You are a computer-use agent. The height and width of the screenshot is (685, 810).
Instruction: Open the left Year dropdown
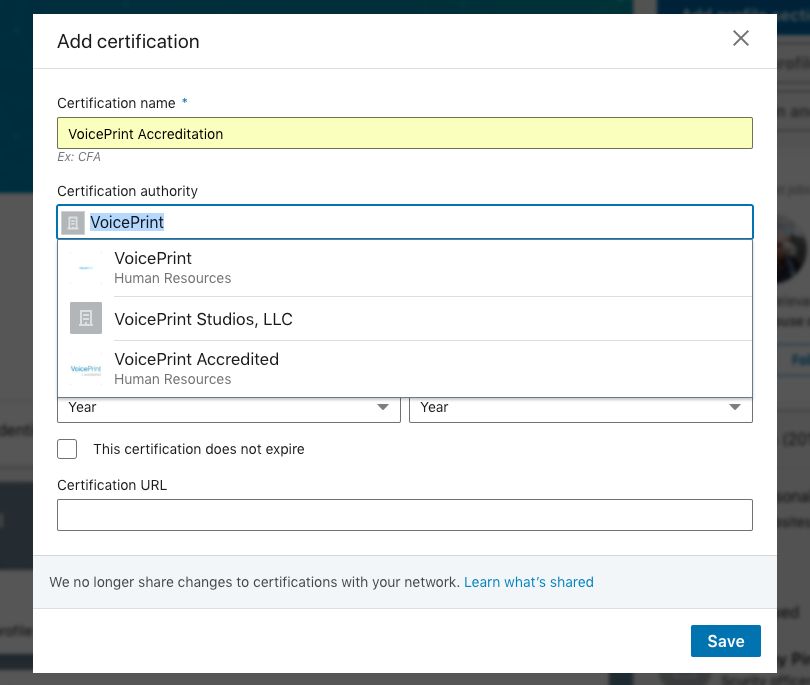point(229,408)
